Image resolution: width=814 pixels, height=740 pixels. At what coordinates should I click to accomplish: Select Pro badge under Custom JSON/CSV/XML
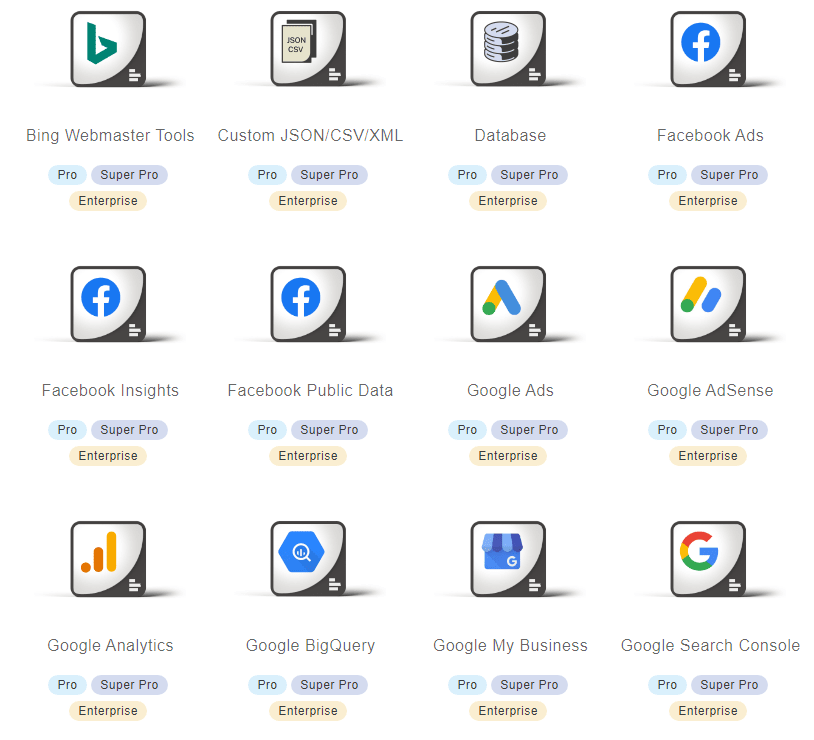(267, 175)
